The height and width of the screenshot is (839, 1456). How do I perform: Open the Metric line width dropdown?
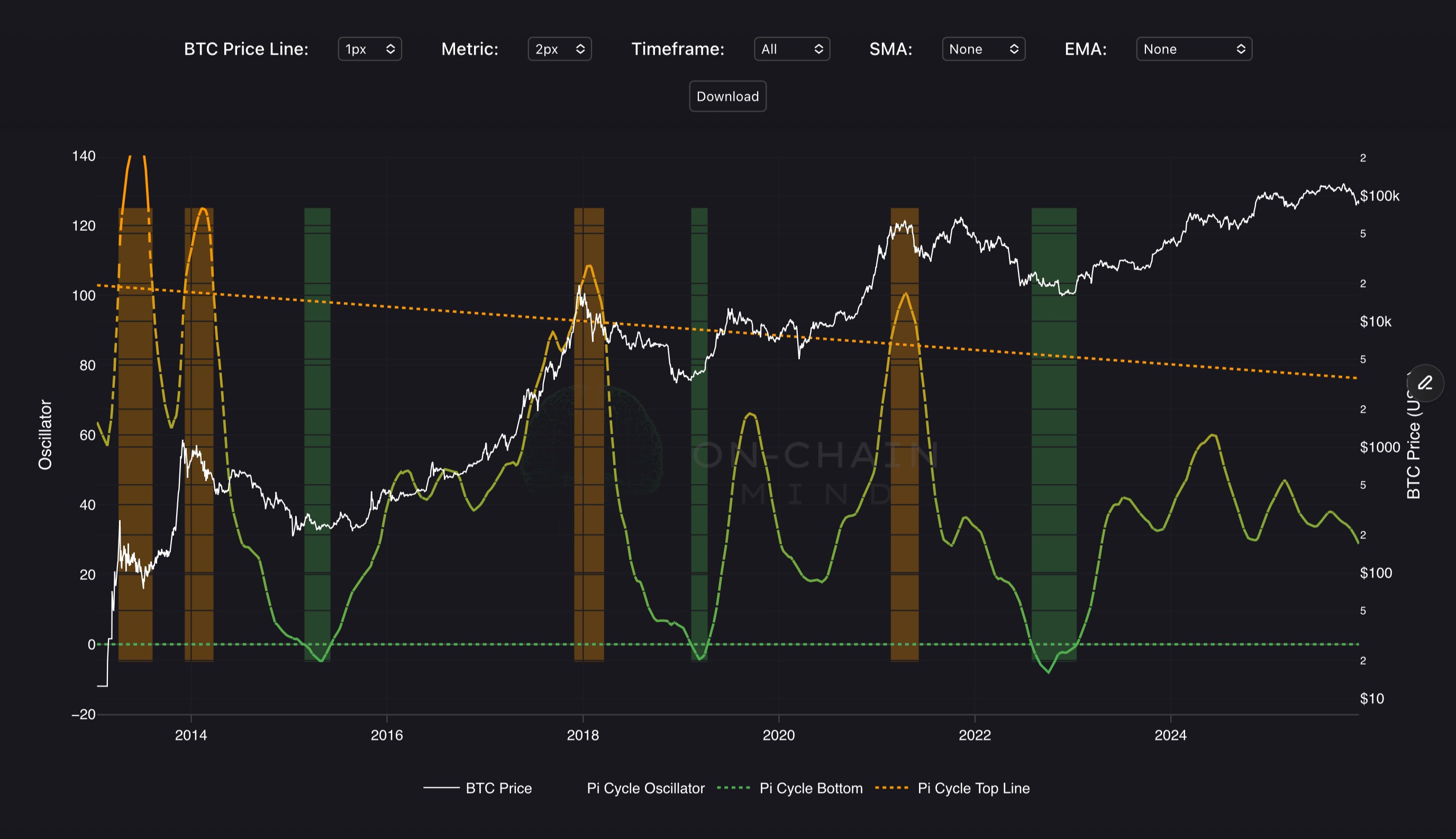pos(559,49)
